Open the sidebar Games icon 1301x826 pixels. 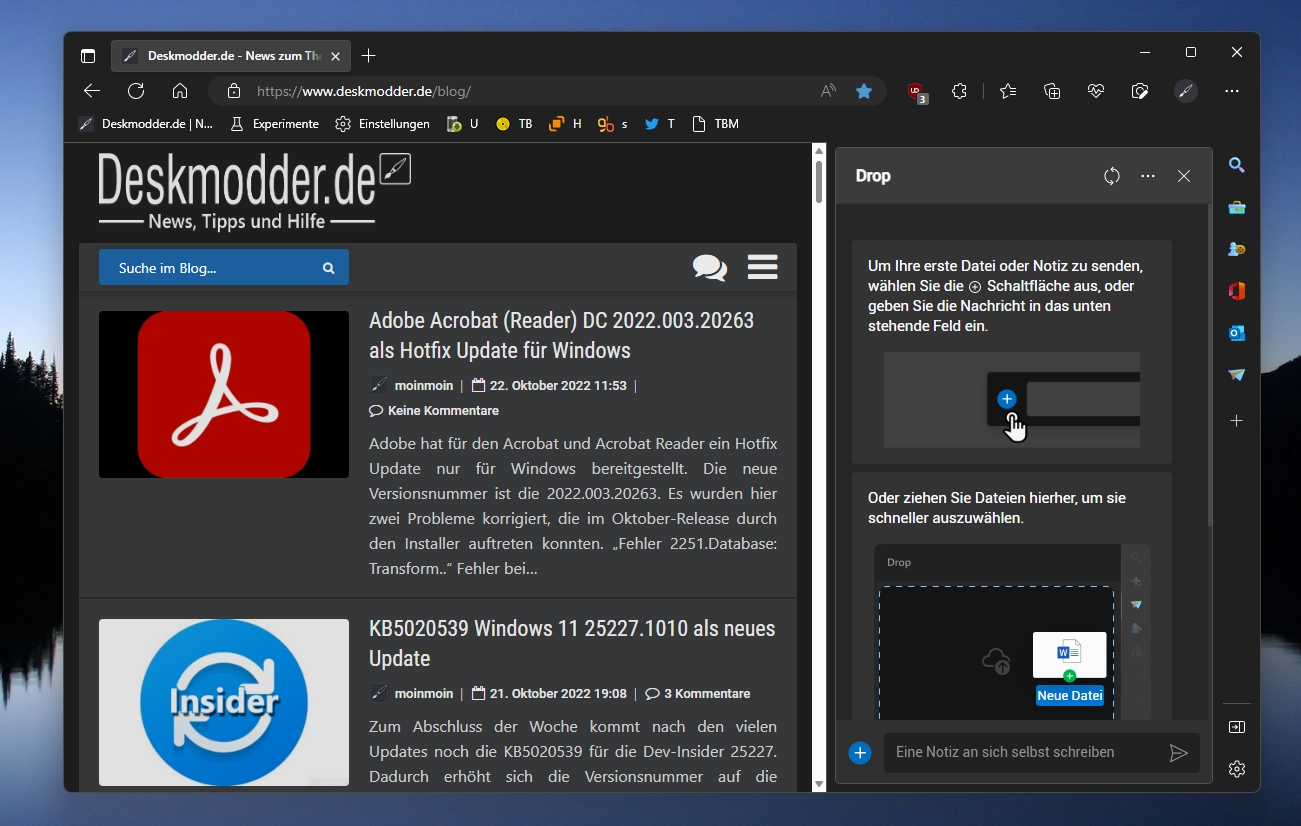[1237, 249]
